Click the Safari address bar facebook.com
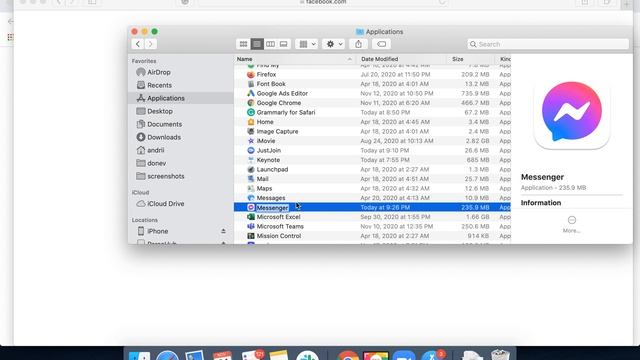The image size is (640, 360). tap(322, 2)
